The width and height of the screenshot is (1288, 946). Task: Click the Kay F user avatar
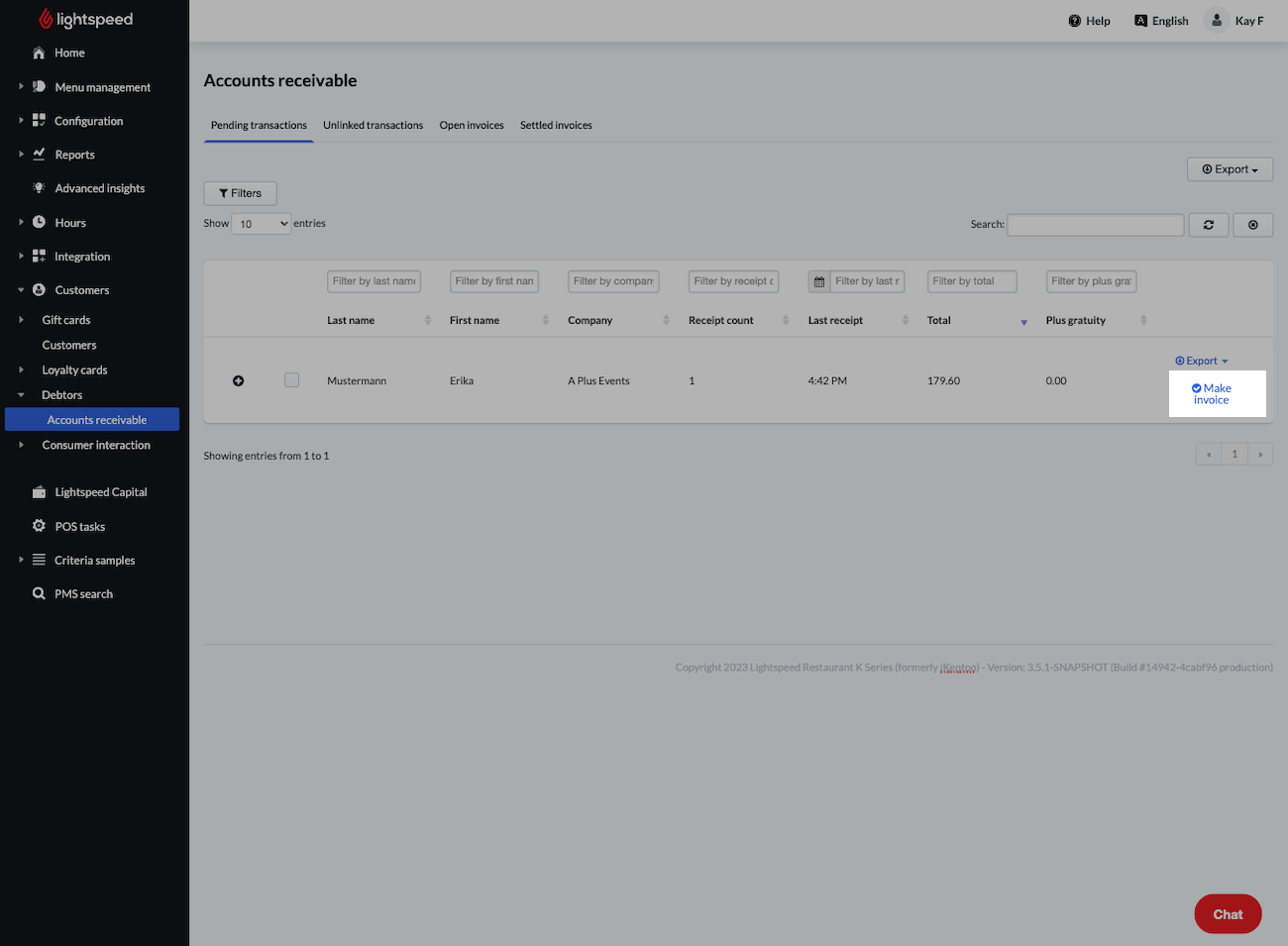tap(1217, 21)
